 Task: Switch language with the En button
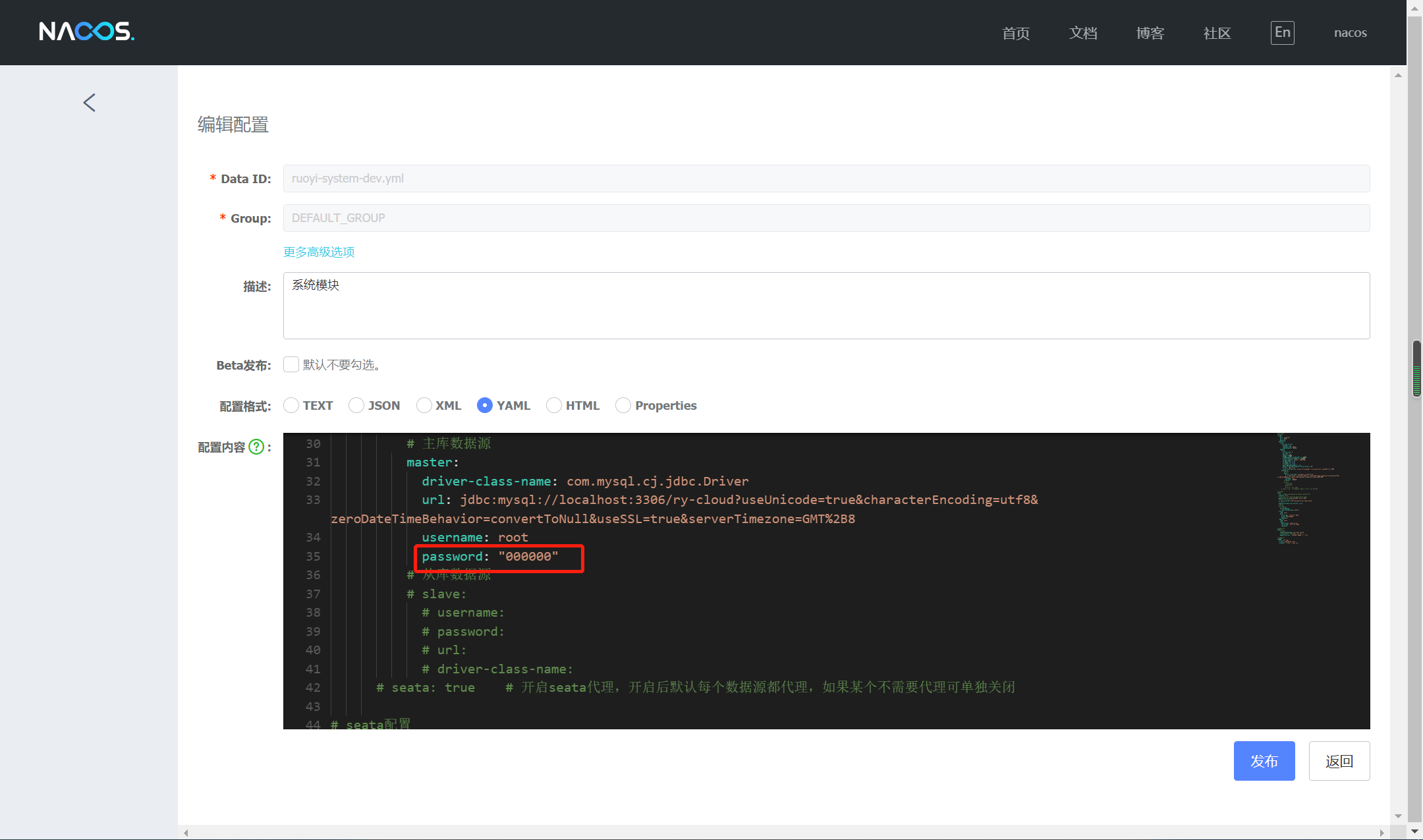coord(1282,32)
